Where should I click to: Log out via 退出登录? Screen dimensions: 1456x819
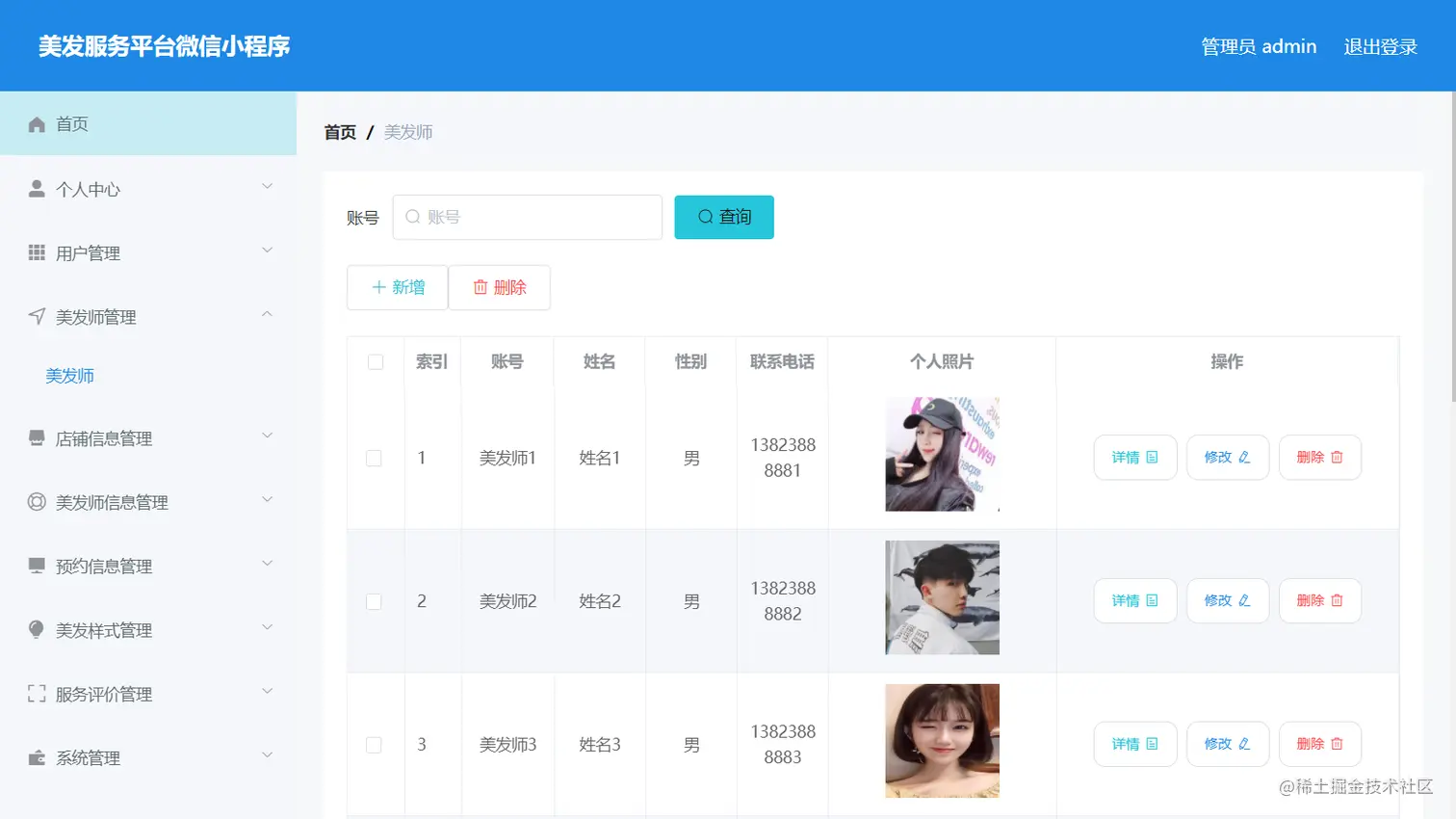pos(1381,46)
